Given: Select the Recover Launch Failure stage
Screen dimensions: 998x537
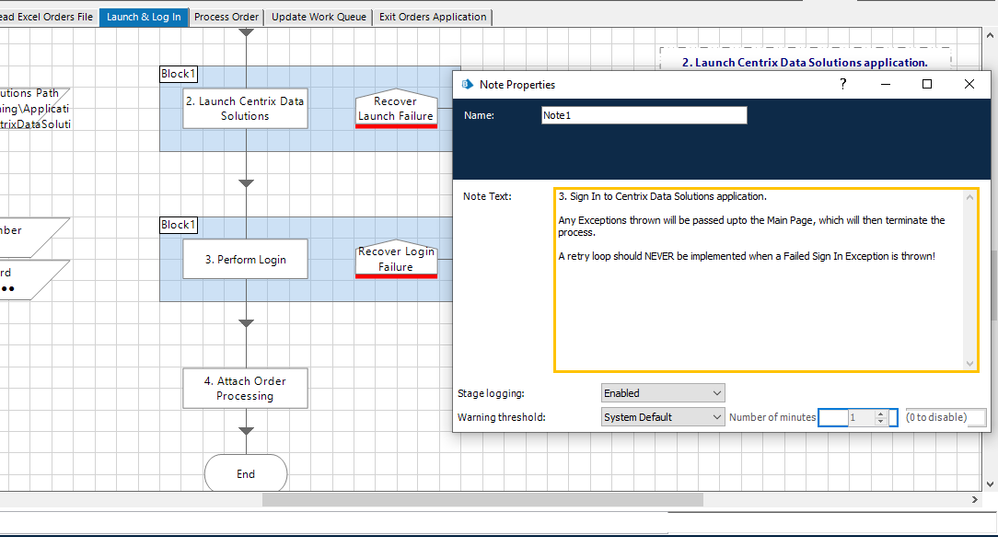Looking at the screenshot, I should pos(396,109).
